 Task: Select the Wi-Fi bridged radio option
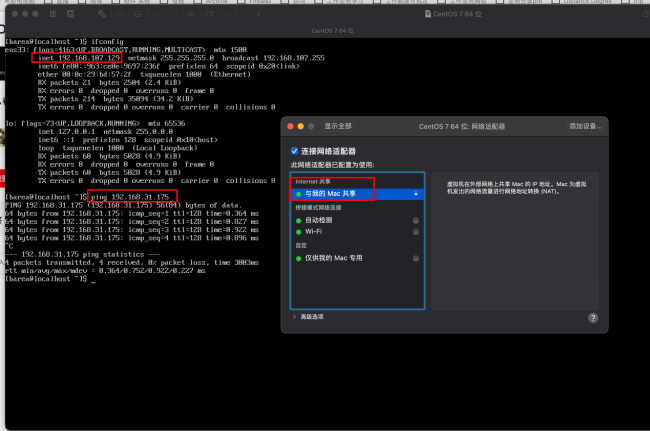pos(416,232)
